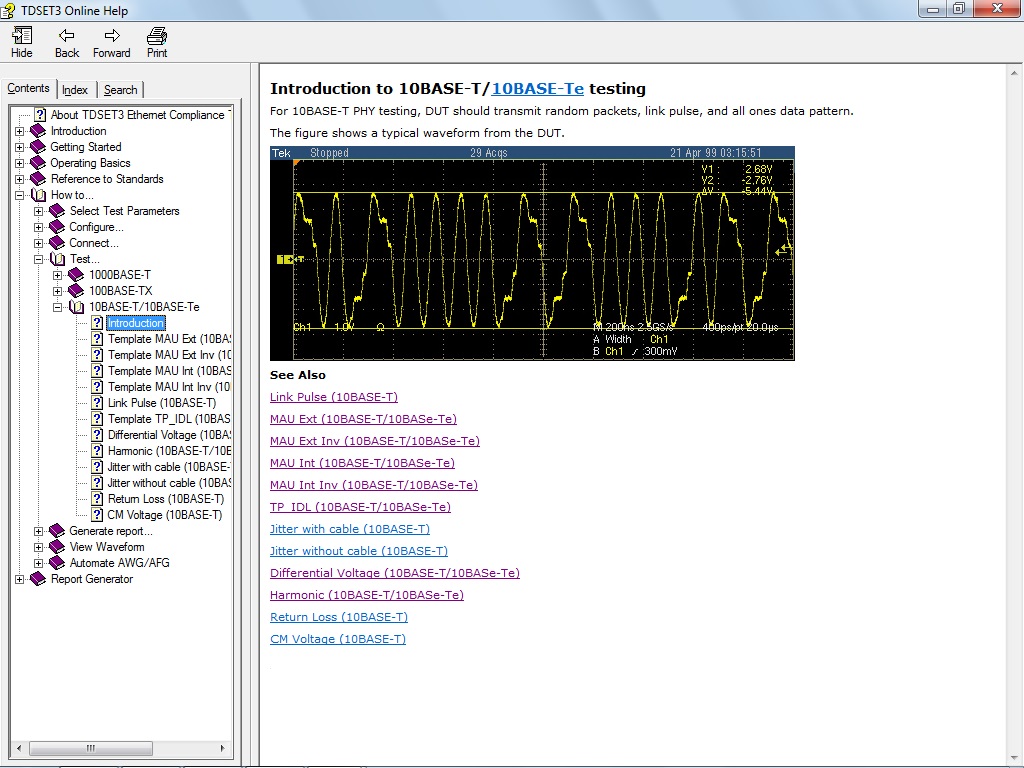1024x768 pixels.
Task: Switch to the Contents tab
Action: pos(28,88)
